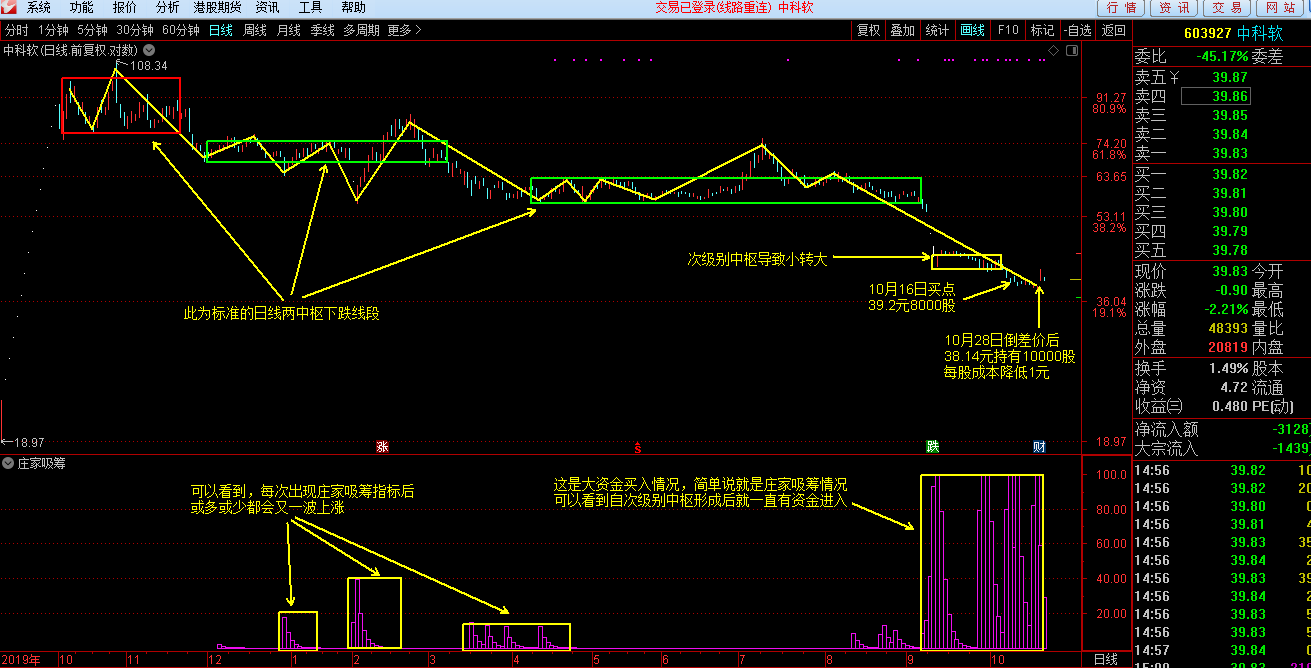Click the 买二 price 39.81
This screenshot has height=668, width=1311.
coord(1230,194)
